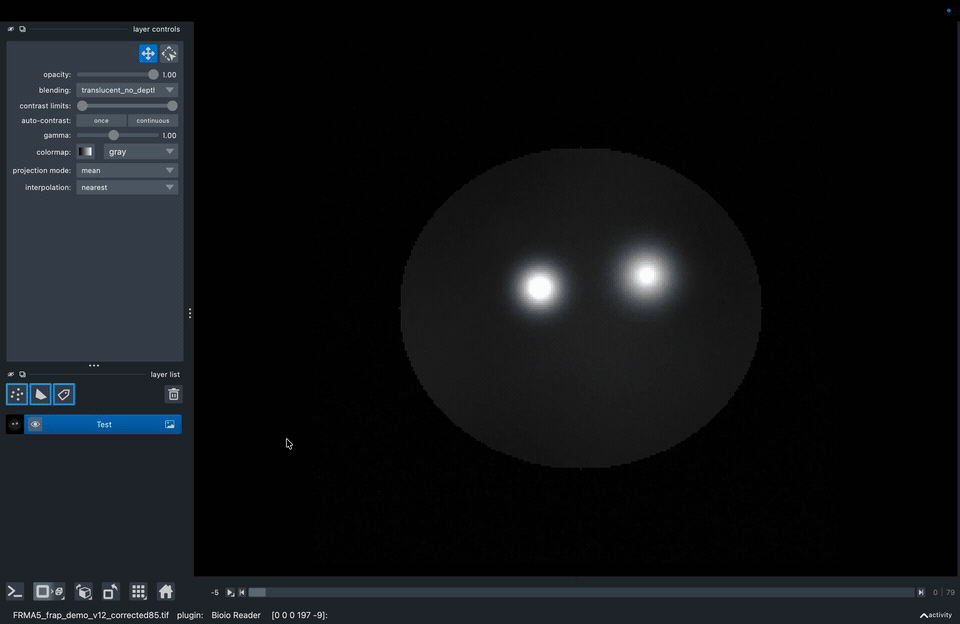Open the projection mode dropdown

[x=127, y=170]
